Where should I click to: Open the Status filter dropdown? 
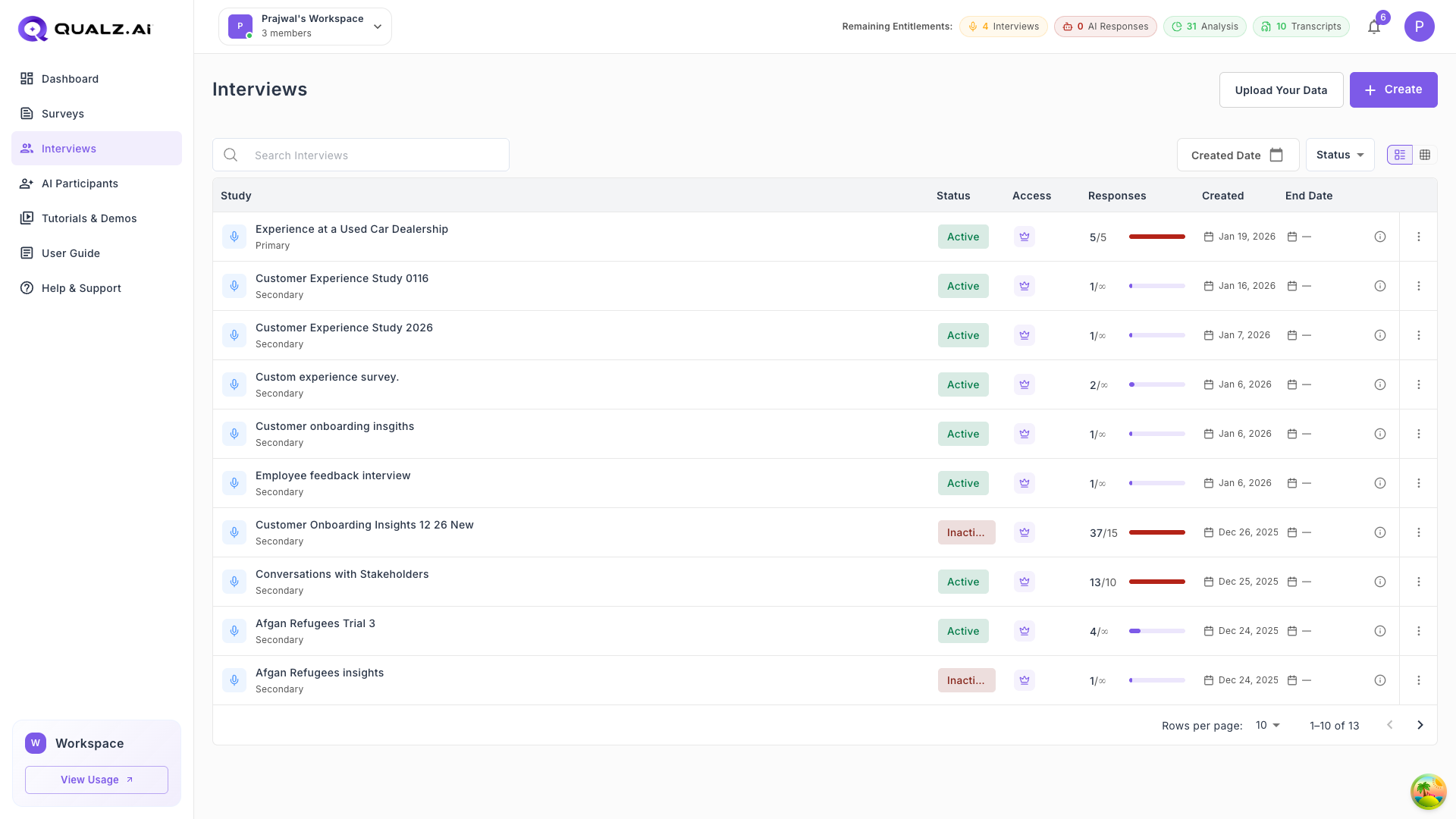click(1339, 155)
